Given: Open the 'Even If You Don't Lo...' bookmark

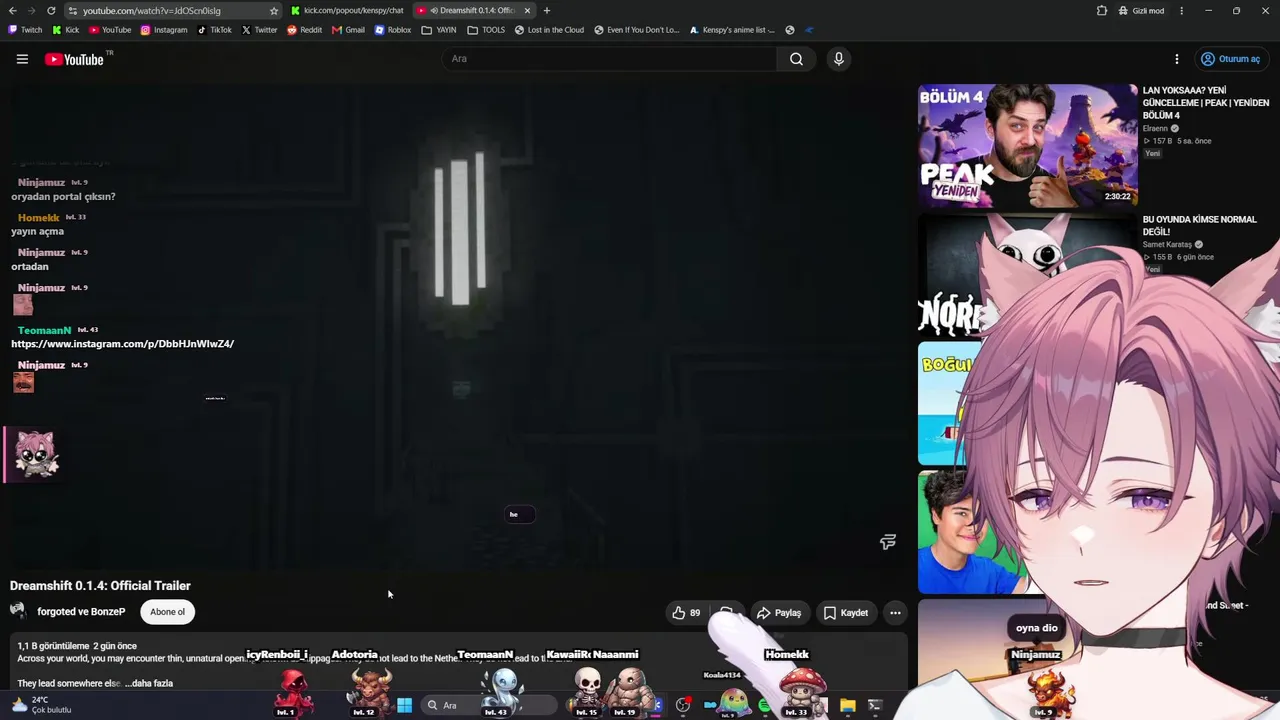Looking at the screenshot, I should 636,30.
